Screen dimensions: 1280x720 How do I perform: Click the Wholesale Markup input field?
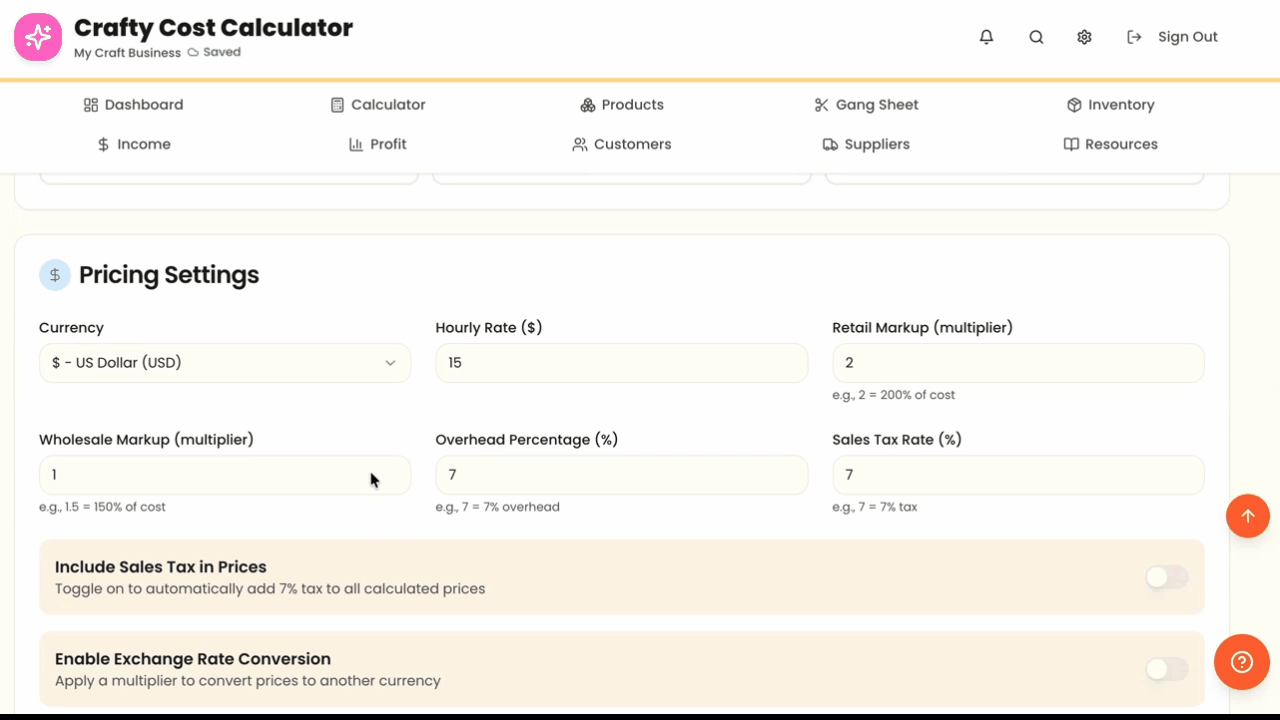(225, 475)
